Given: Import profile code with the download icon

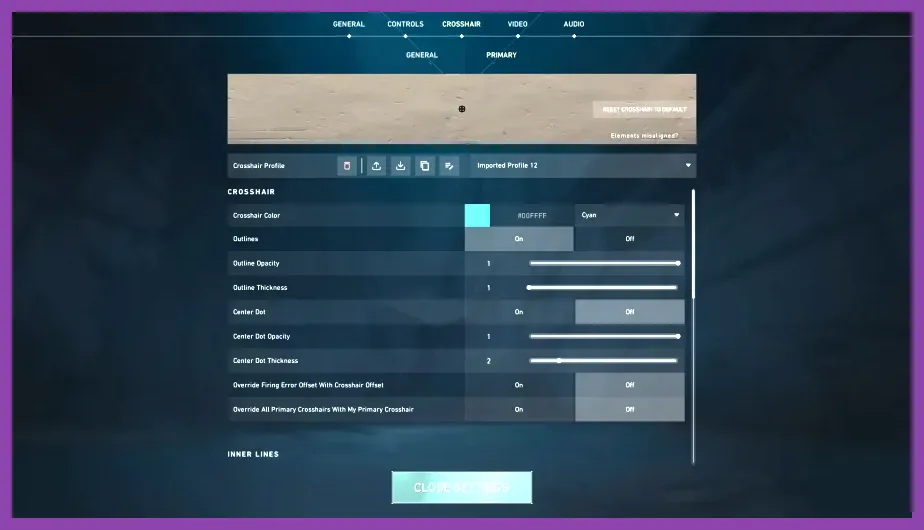Looking at the screenshot, I should (400, 166).
